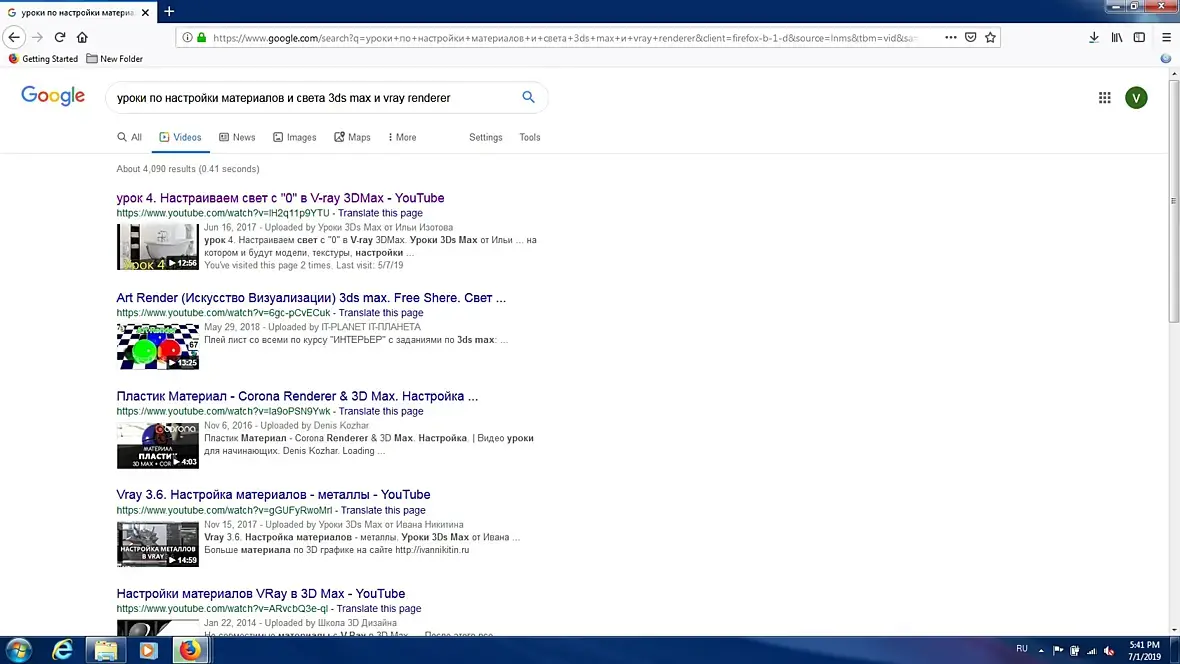Translate the Настройки материалов VRay result page
This screenshot has width=1180, height=664.
(x=379, y=608)
